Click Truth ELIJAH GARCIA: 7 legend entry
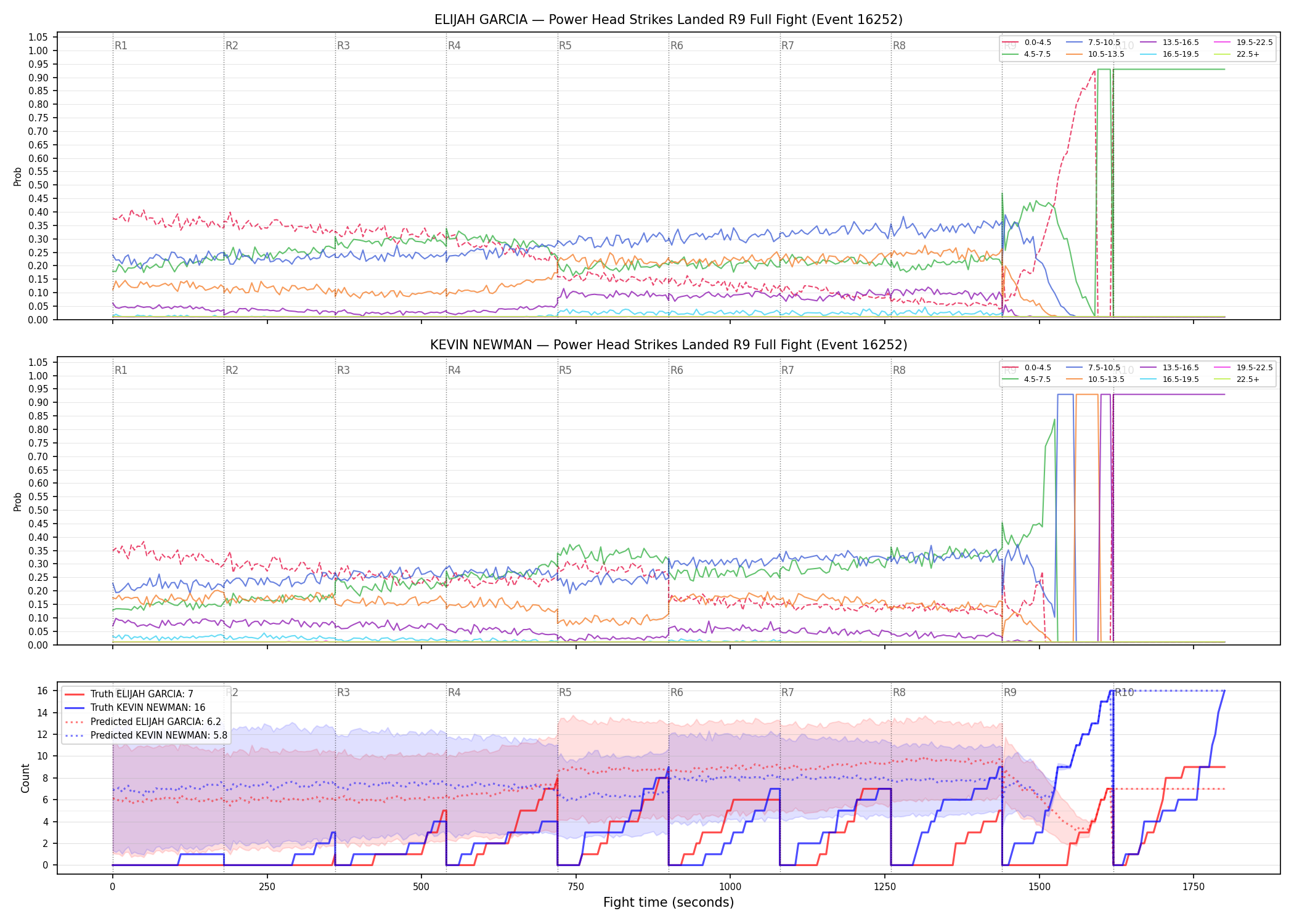This screenshot has height=924, width=1294. (x=129, y=694)
